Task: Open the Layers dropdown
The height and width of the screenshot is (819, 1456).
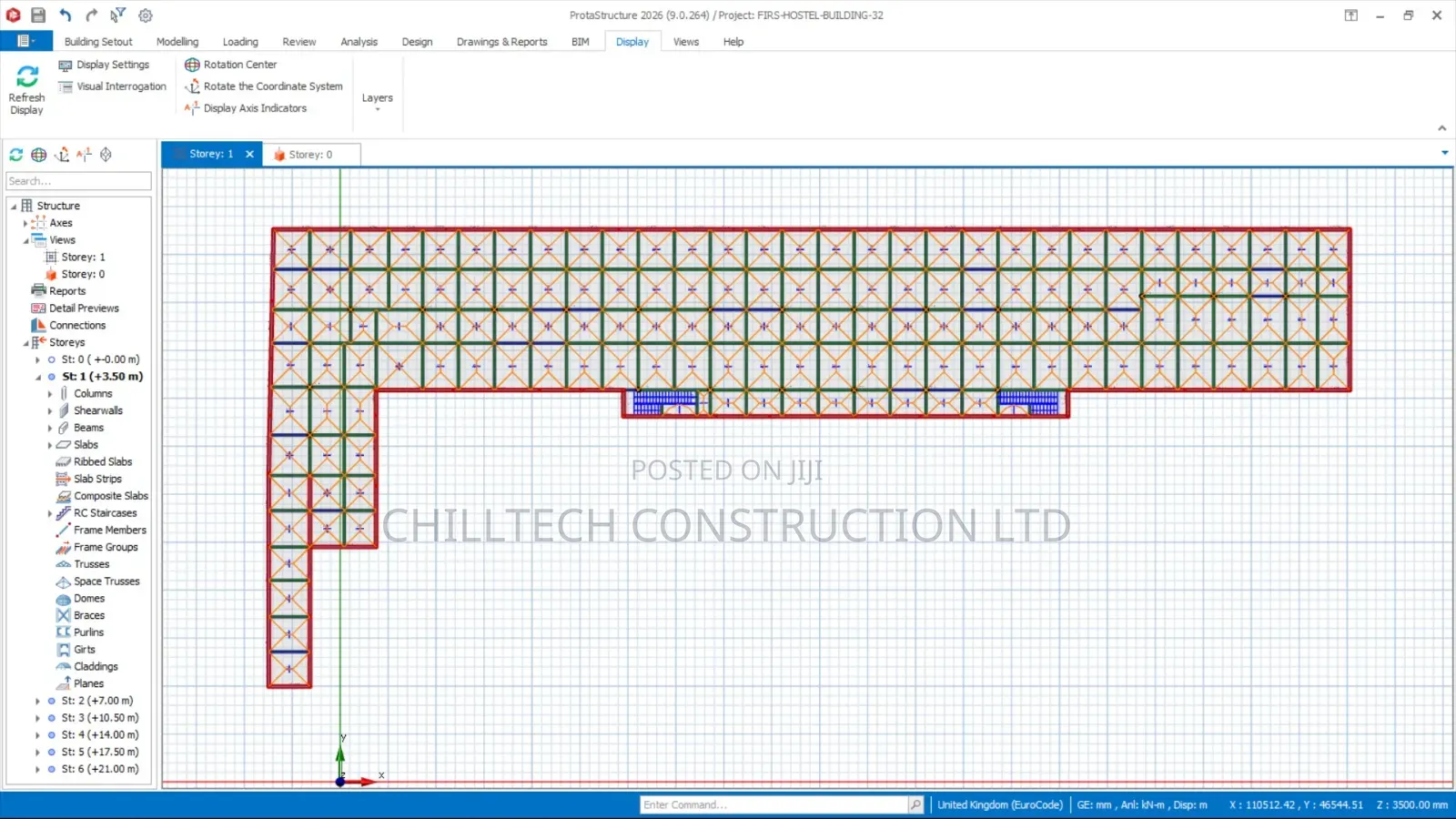Action: [378, 101]
